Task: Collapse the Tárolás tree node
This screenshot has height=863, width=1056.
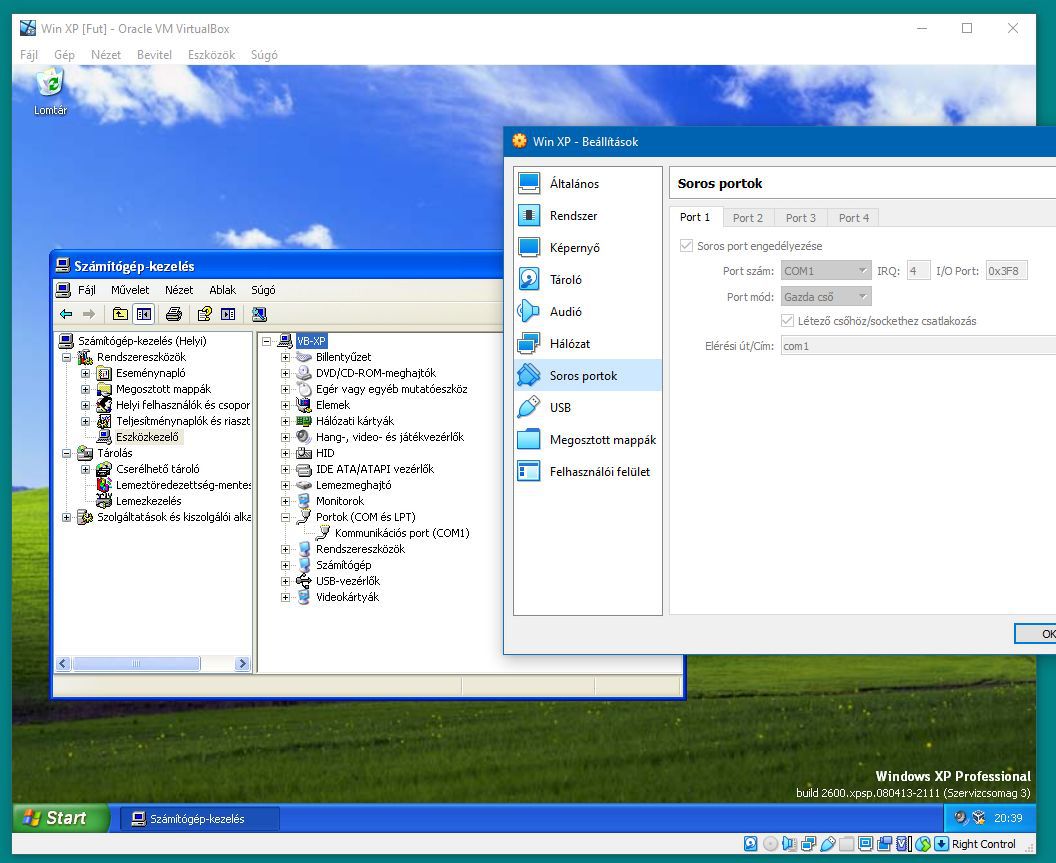Action: point(67,453)
